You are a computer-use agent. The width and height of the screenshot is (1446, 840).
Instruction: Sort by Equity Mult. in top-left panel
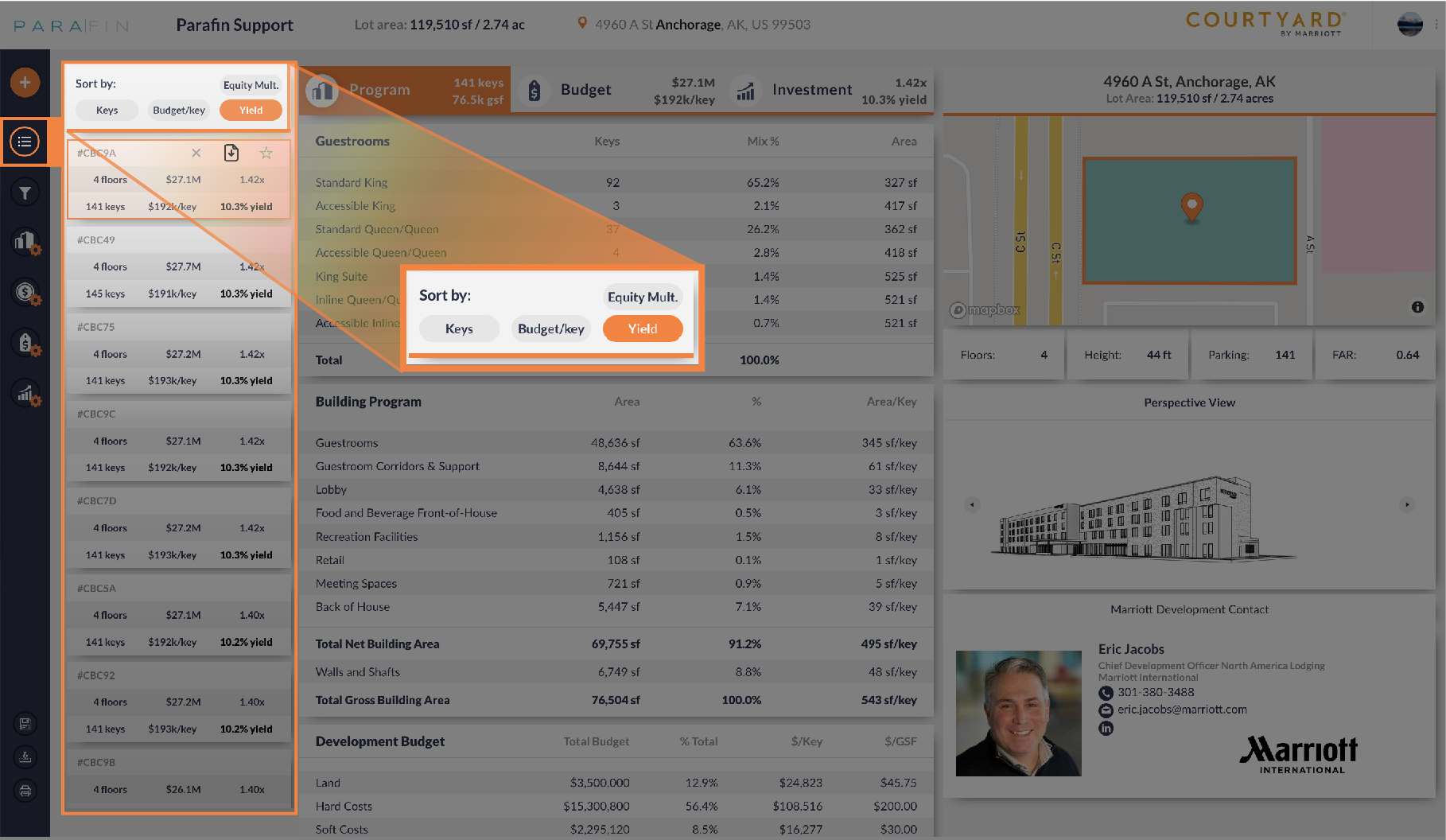251,85
